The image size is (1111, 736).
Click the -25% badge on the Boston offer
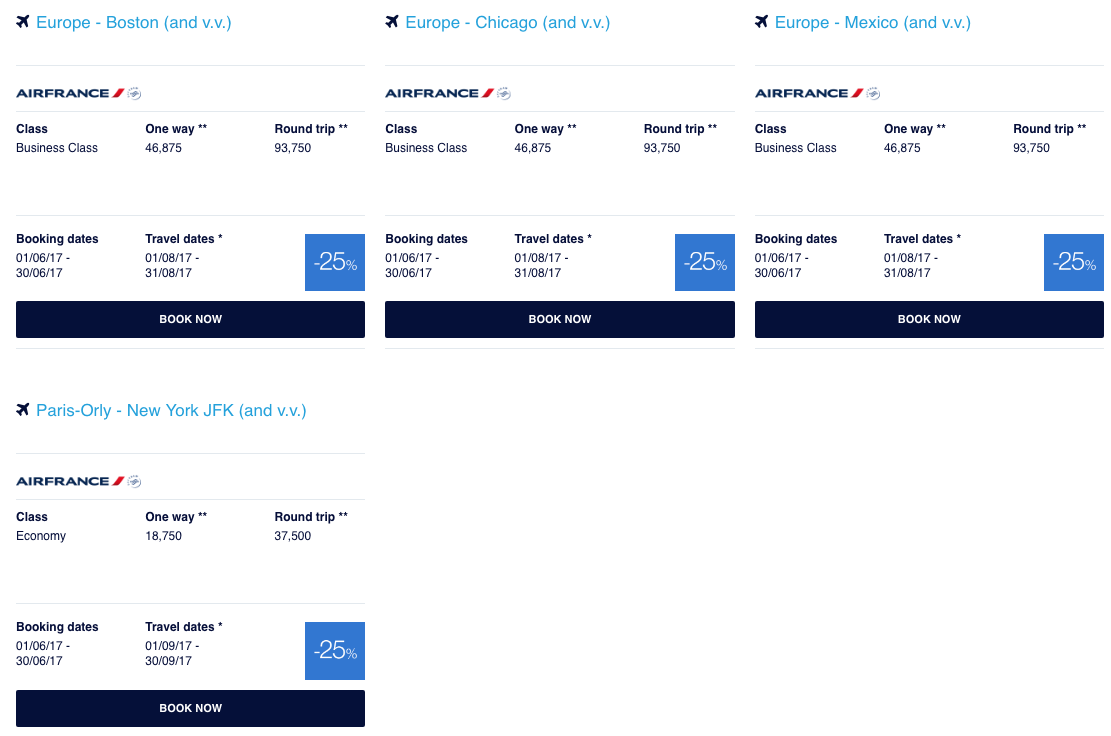pyautogui.click(x=335, y=262)
